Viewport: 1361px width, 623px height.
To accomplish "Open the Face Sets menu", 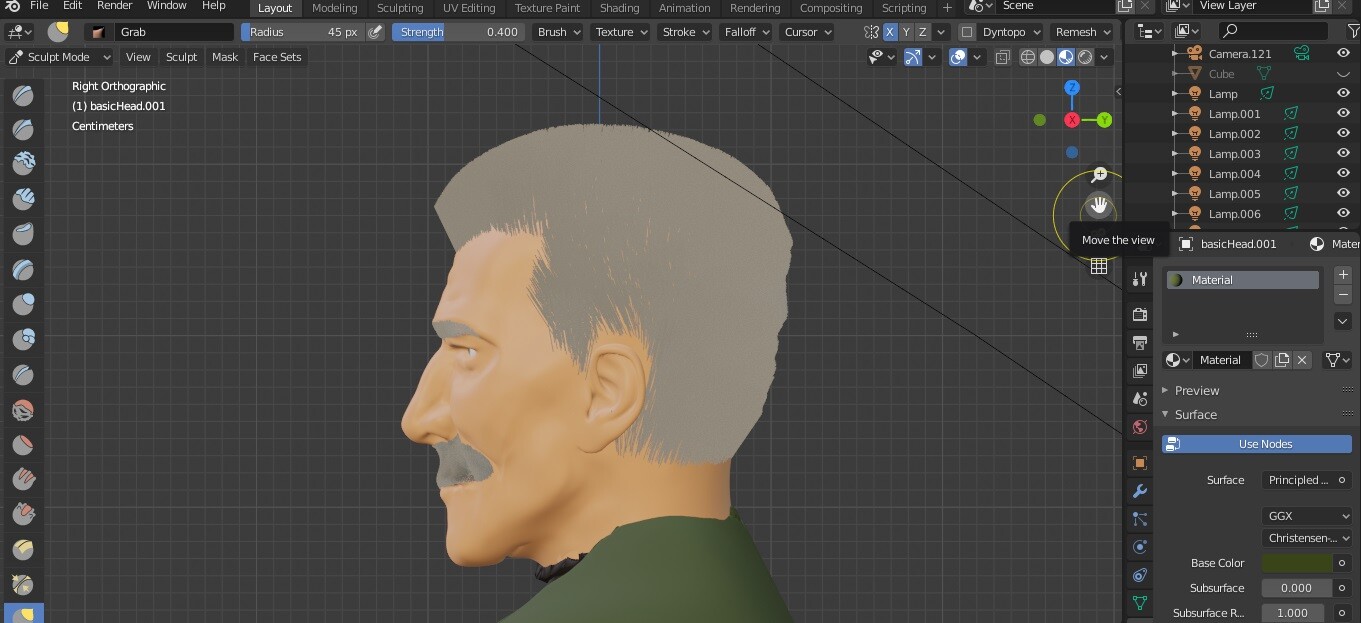I will coord(276,57).
